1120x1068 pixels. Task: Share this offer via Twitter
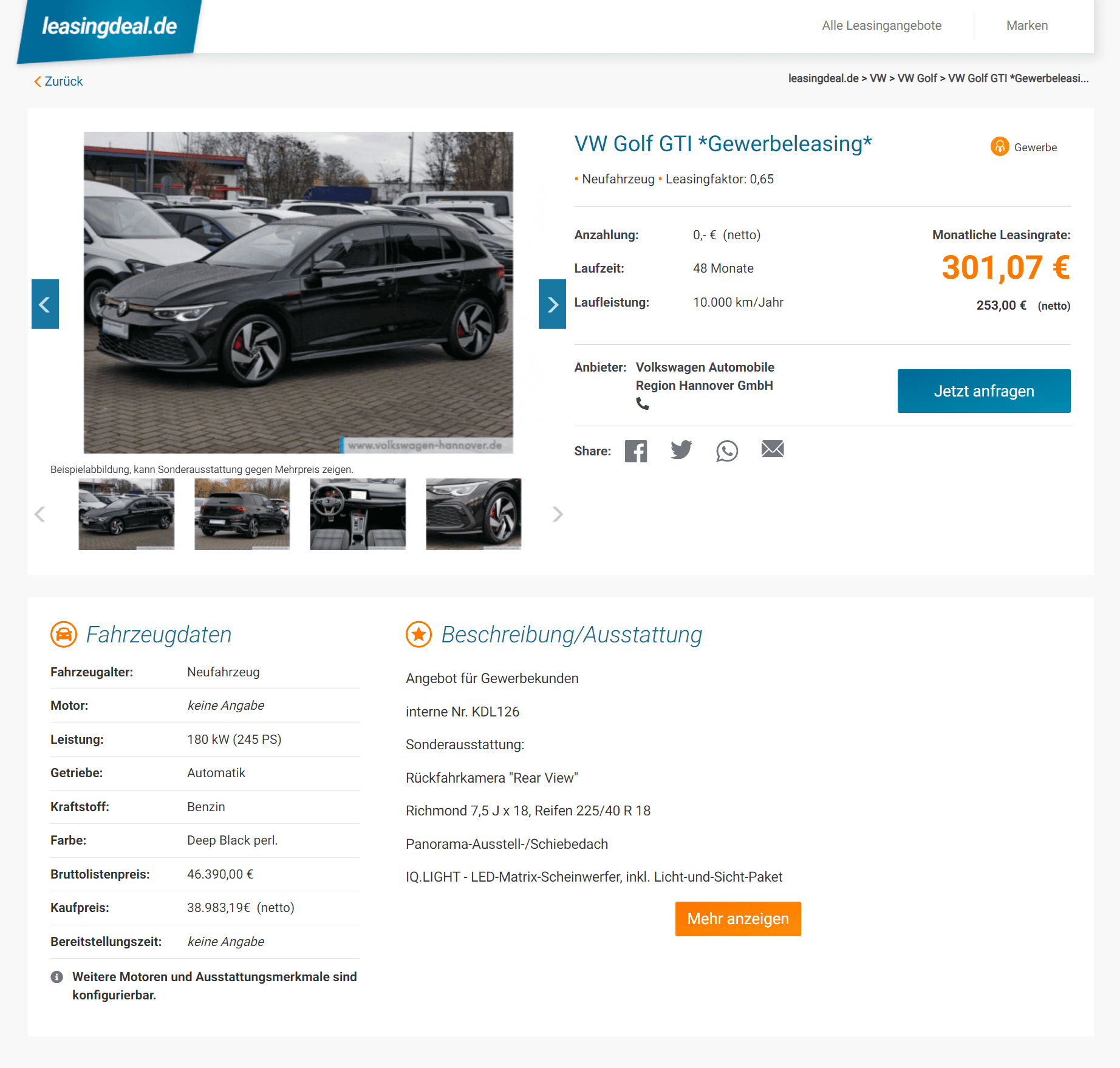tap(681, 450)
